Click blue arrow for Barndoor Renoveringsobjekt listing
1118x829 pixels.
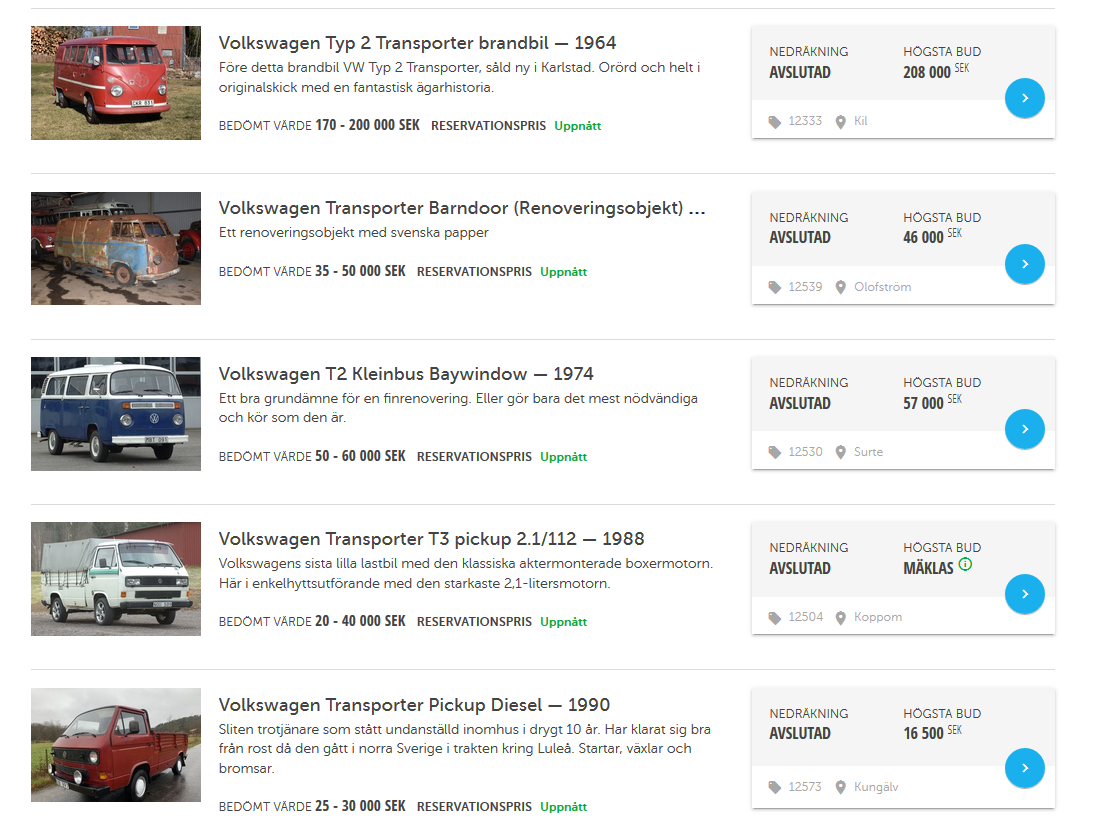pos(1025,264)
